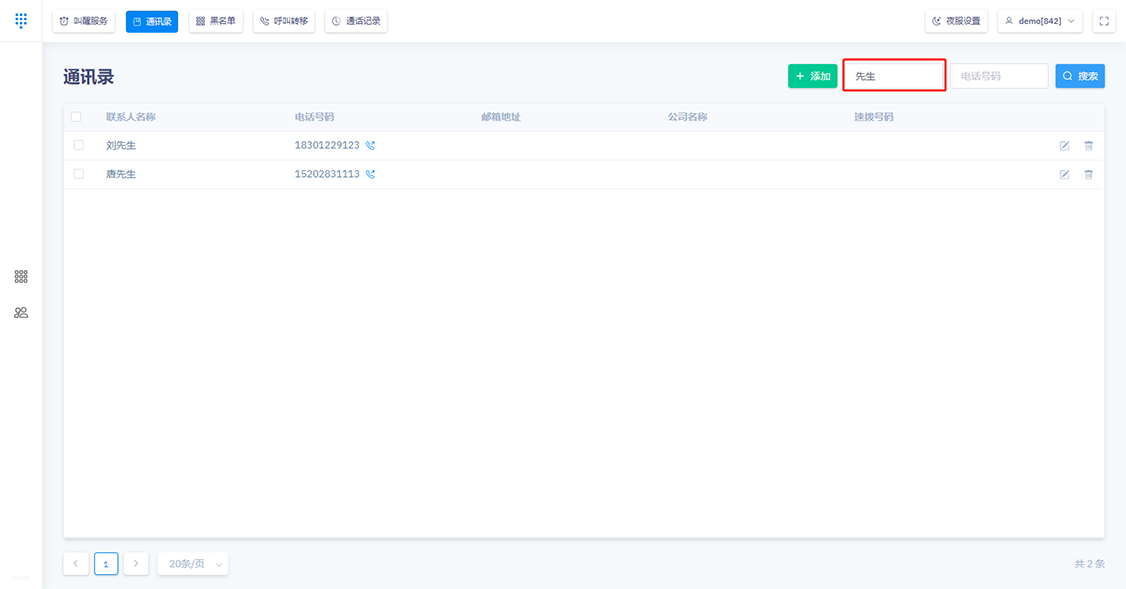Select the 刘先生 row checkbox
Viewport: 1126px width, 589px height.
(x=79, y=145)
